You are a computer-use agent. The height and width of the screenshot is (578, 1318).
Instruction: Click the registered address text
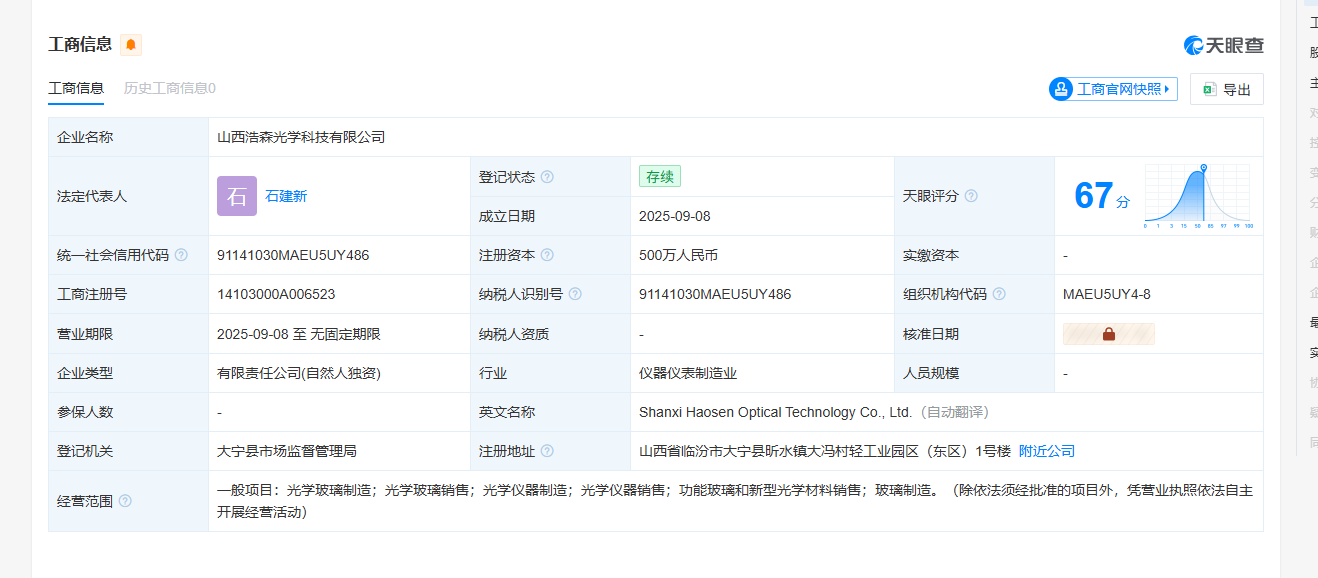[x=825, y=451]
